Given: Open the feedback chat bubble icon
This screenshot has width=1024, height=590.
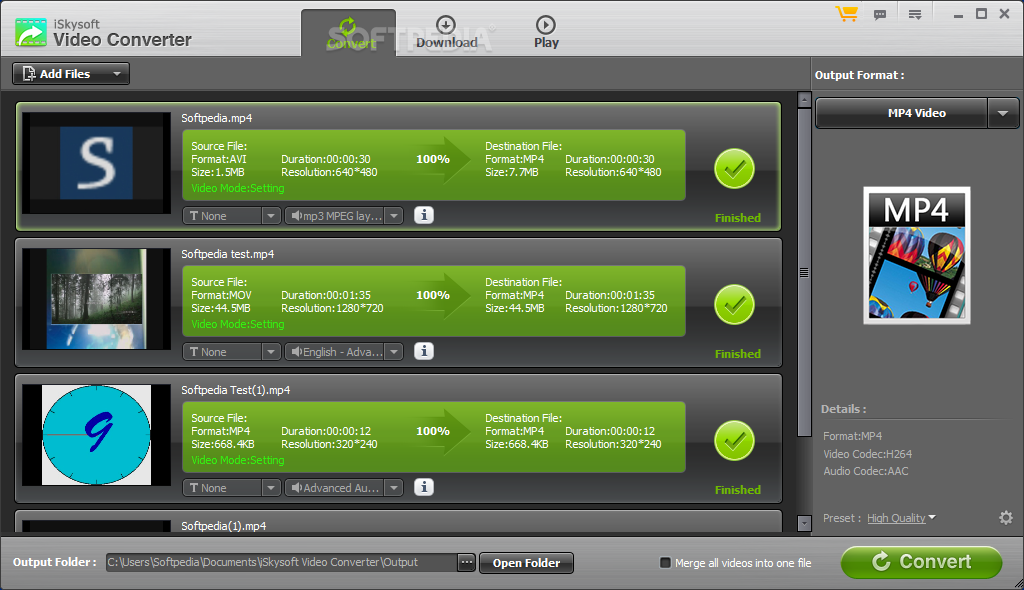Looking at the screenshot, I should [880, 14].
